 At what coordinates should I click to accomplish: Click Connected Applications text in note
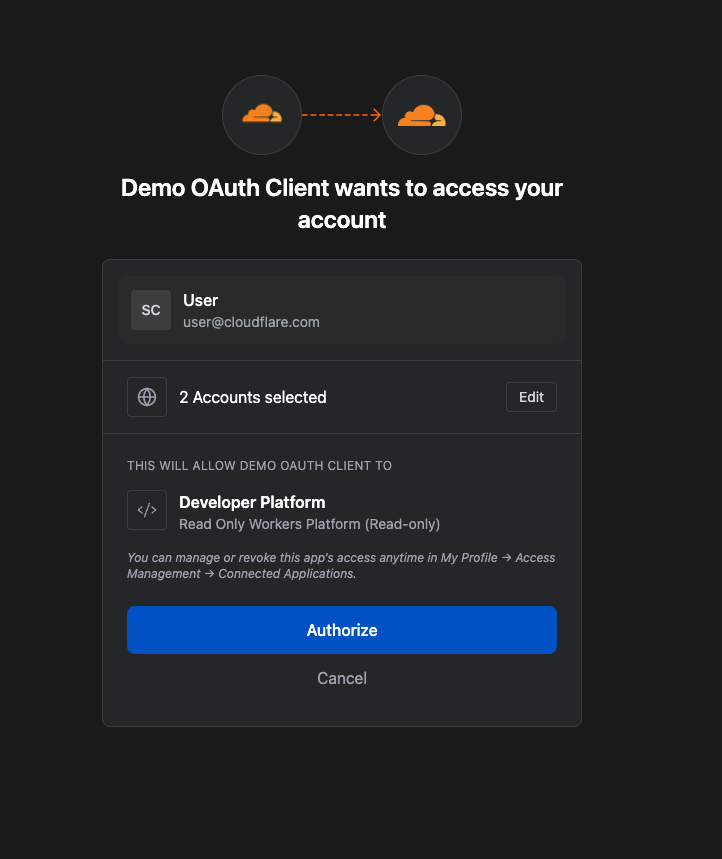[x=287, y=574]
